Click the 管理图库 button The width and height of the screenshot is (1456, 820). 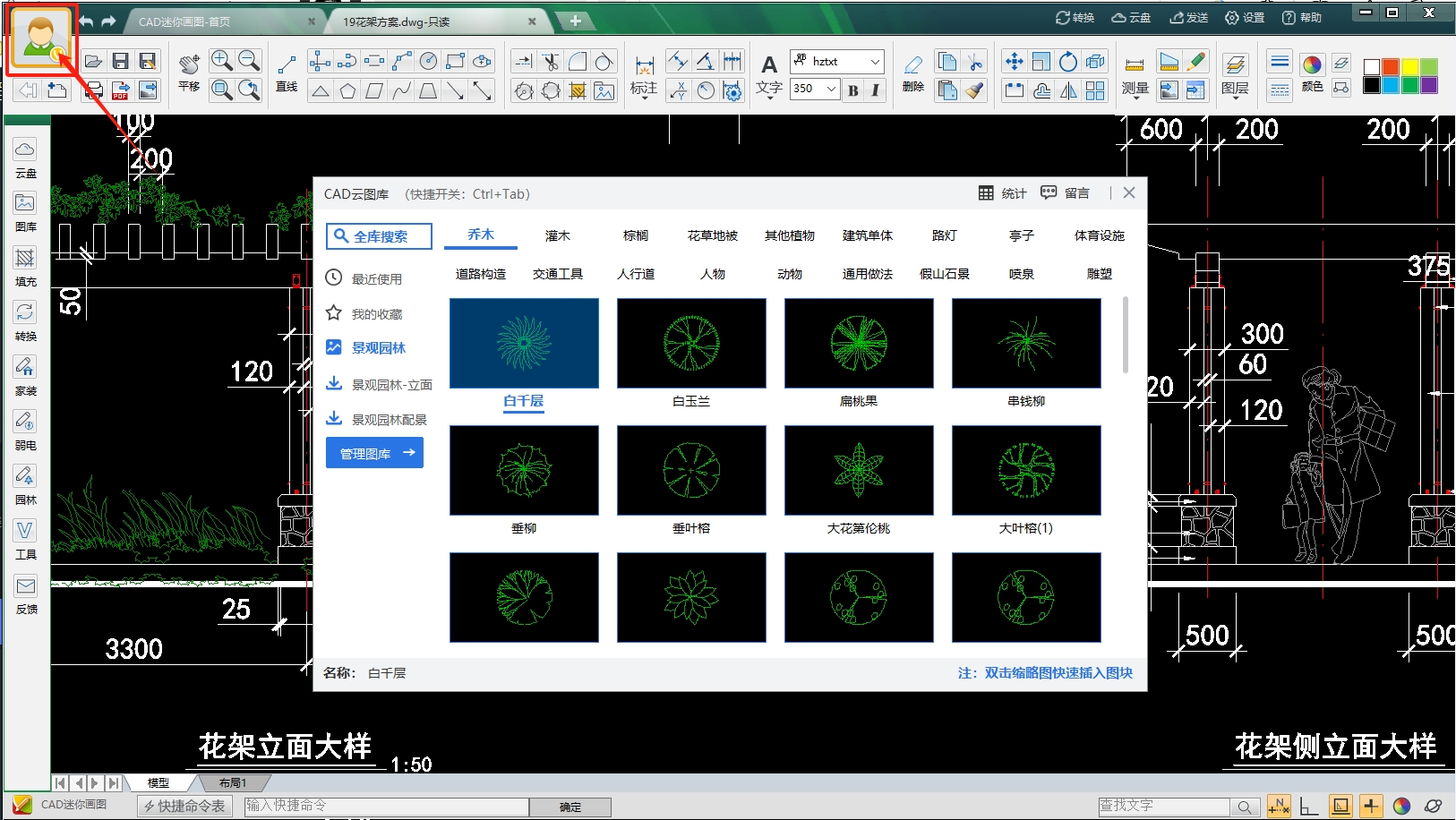374,453
